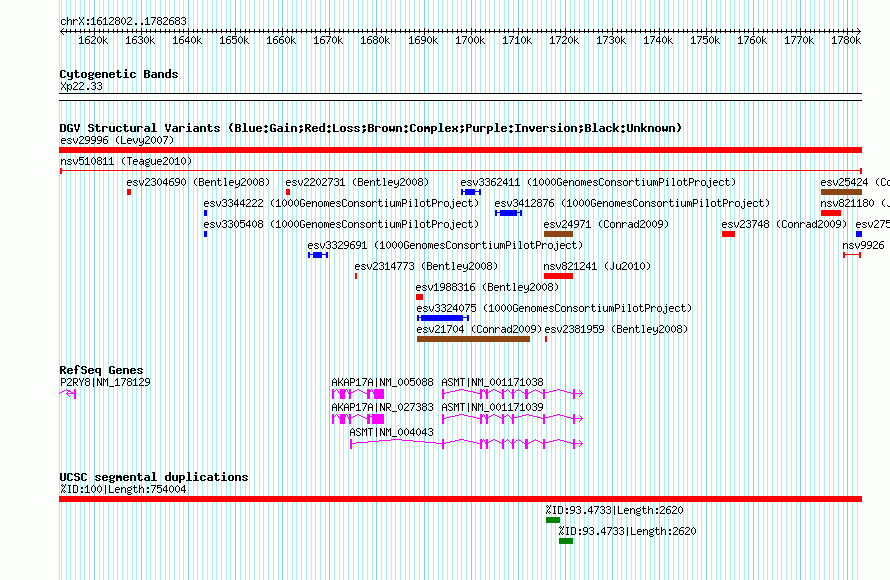Select the 1780k ruler position label
890x580 pixels.
tap(846, 40)
